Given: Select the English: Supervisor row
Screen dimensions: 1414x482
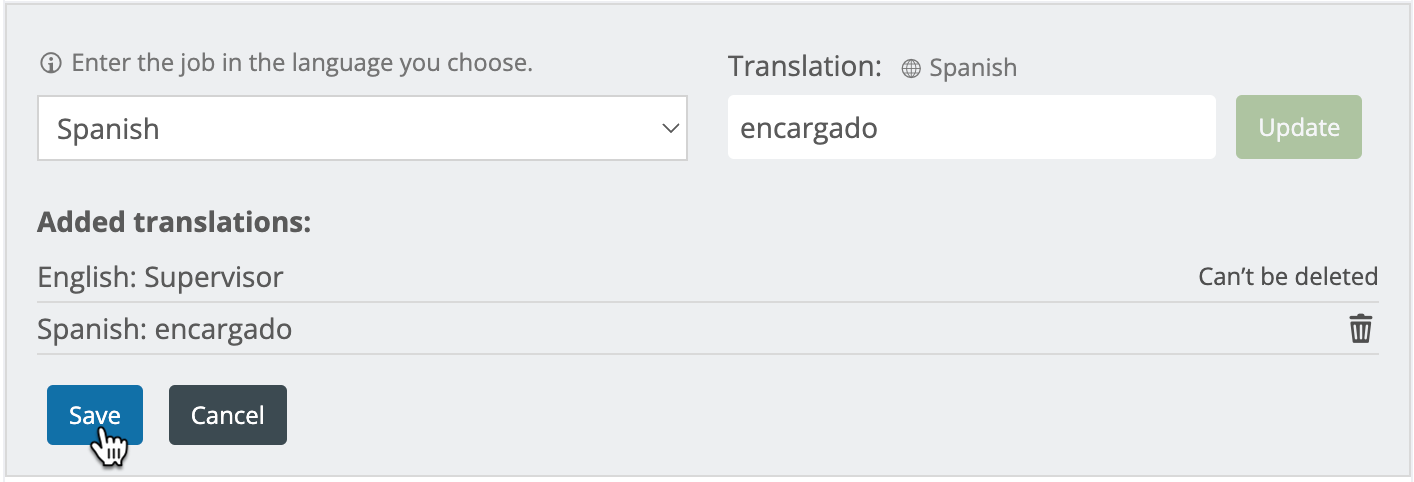Looking at the screenshot, I should point(708,277).
